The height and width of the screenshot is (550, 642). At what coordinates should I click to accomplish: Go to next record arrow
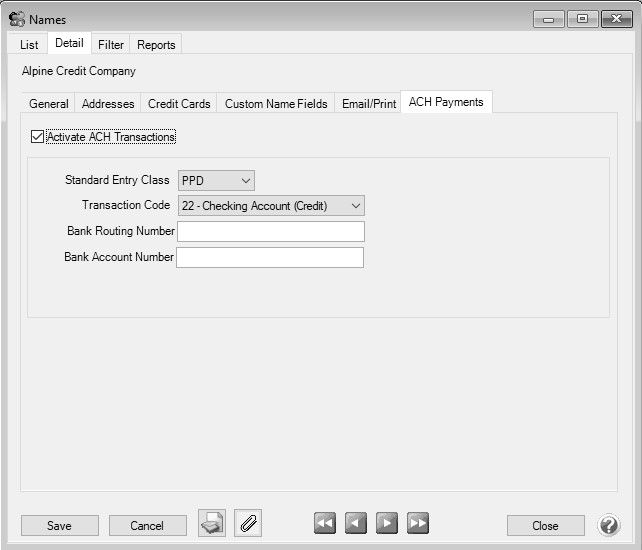[x=387, y=524]
